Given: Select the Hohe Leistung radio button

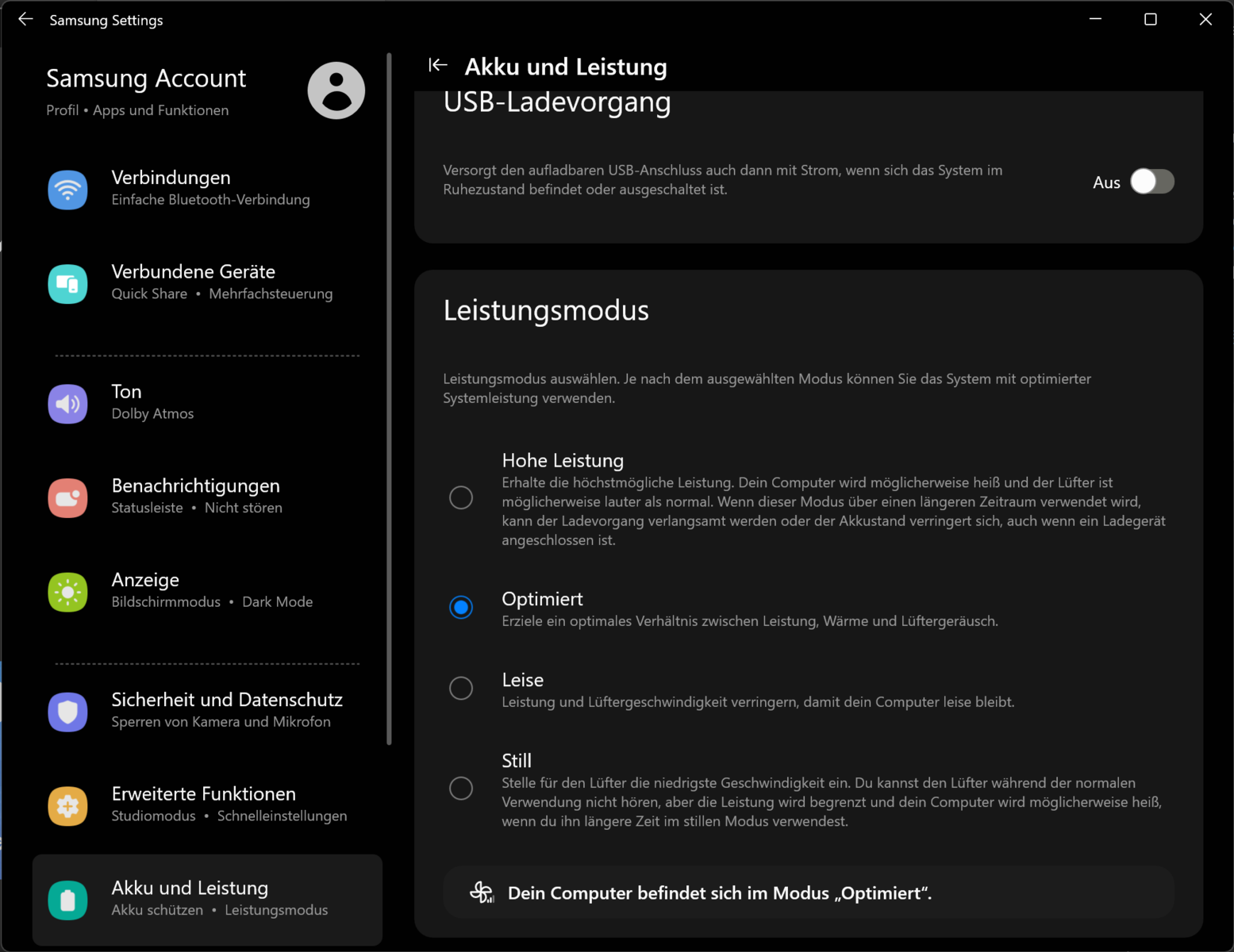Looking at the screenshot, I should (461, 498).
